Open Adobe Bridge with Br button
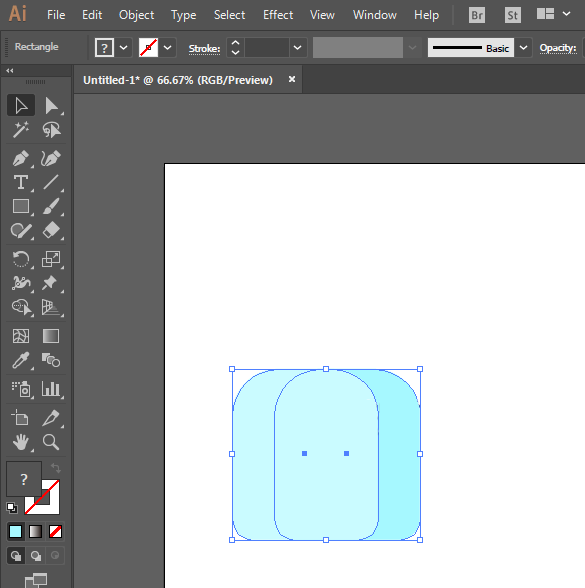 (x=477, y=15)
